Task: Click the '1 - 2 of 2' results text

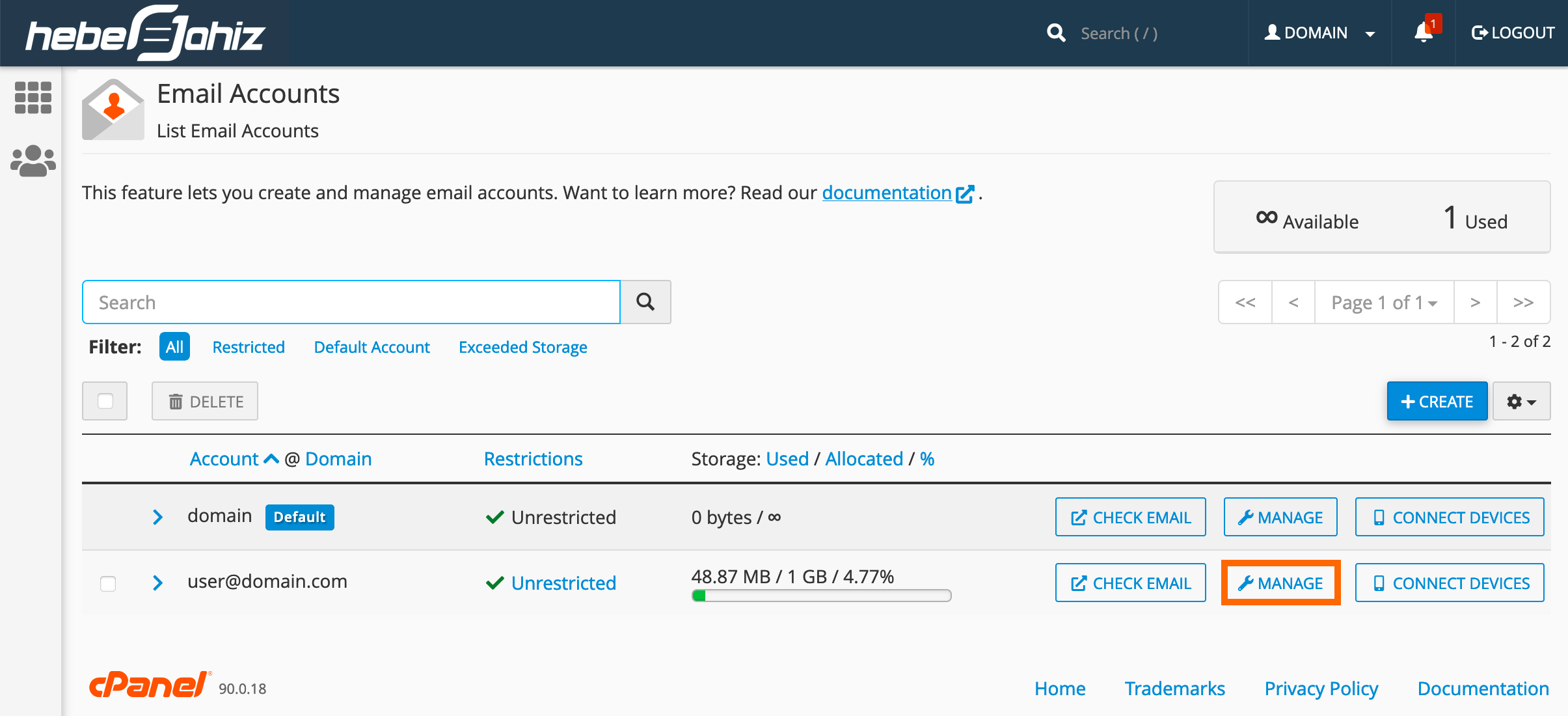Action: click(1520, 341)
